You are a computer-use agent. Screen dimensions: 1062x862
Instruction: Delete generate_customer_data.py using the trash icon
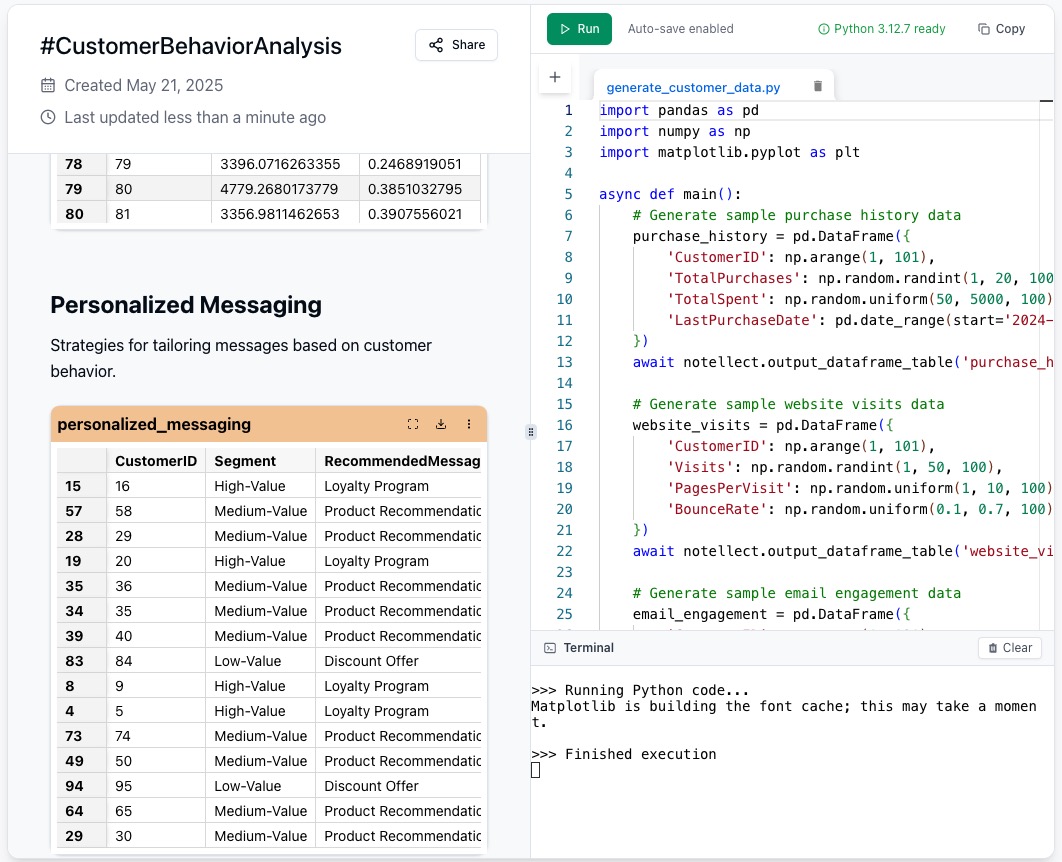click(x=817, y=86)
